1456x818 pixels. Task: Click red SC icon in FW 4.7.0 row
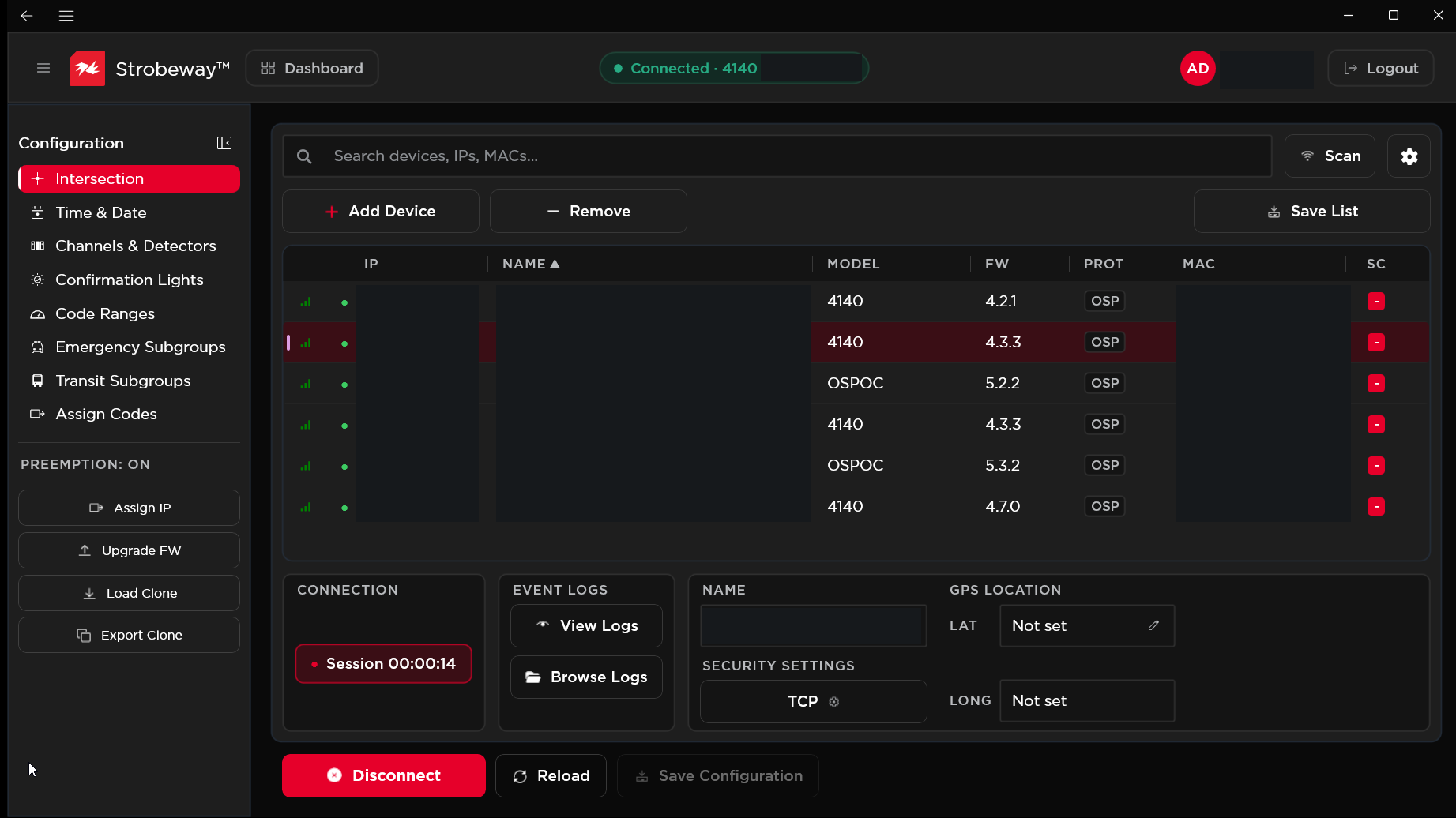(1376, 506)
